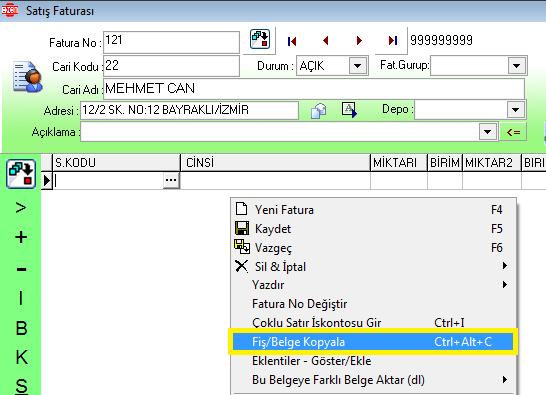Open the customer card icon
546x395 pixels.
point(28,77)
